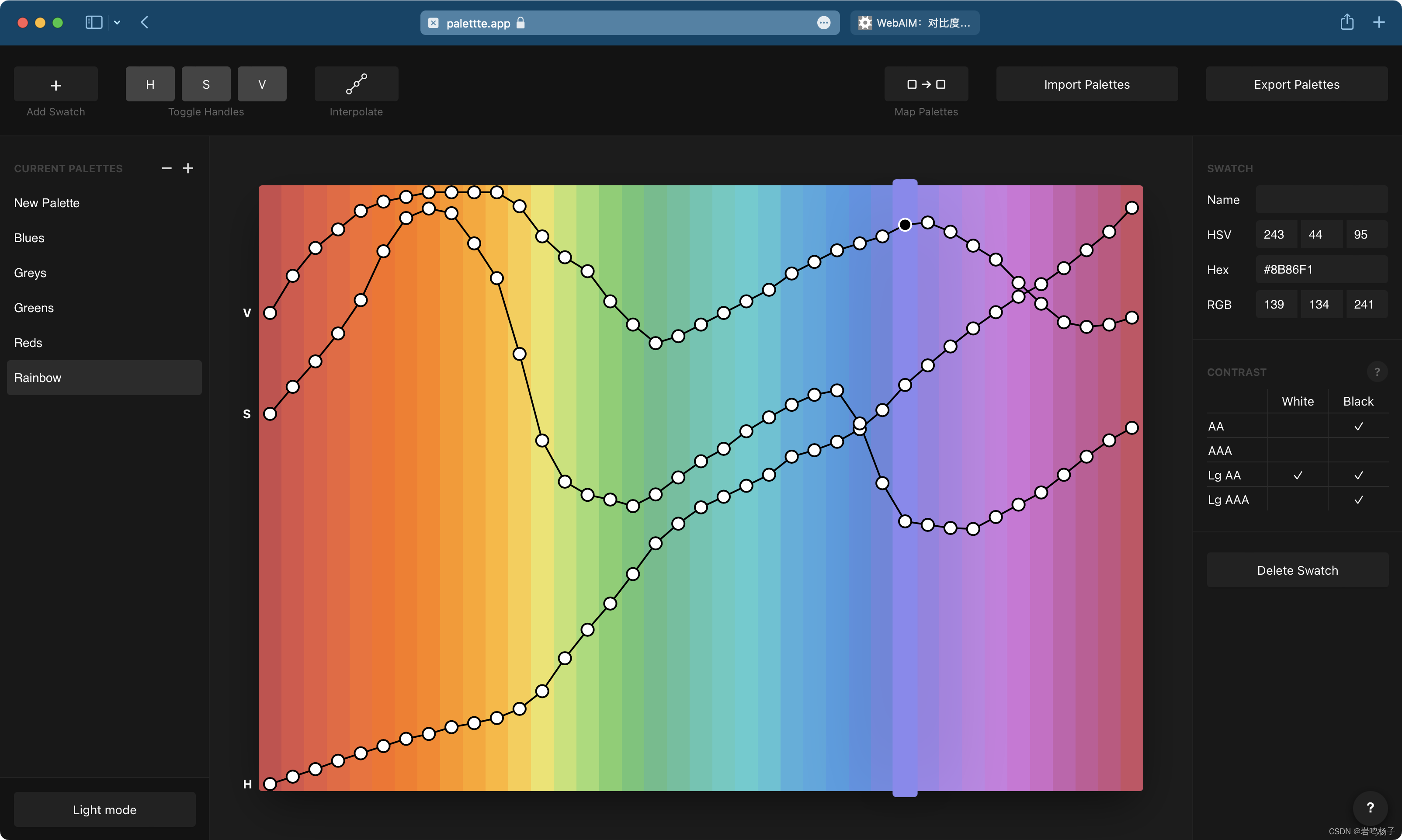1402x840 pixels.
Task: Open the contrast help question mark
Action: point(1377,372)
